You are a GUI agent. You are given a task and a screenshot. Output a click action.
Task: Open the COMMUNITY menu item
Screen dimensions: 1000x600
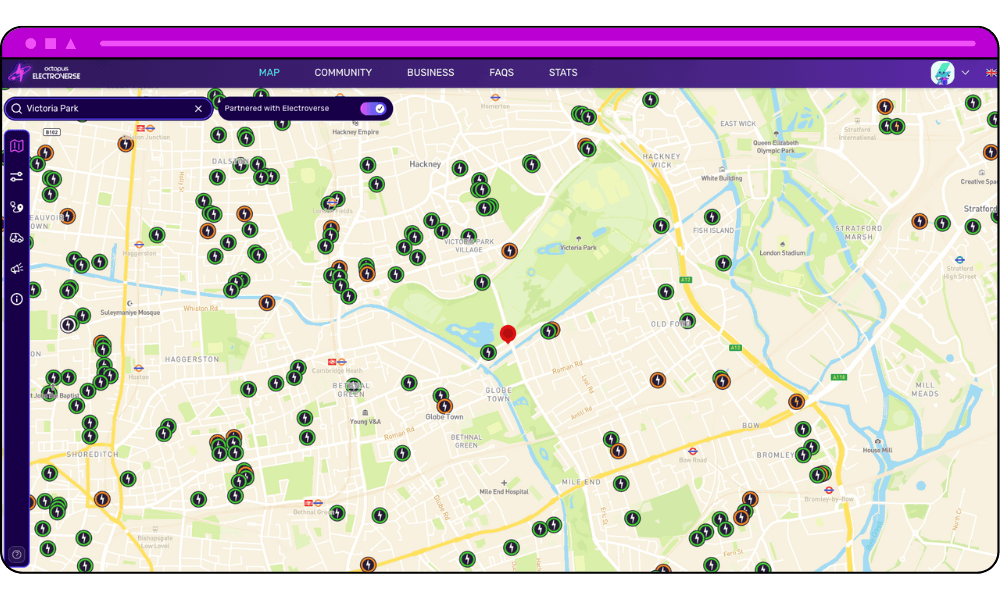343,73
